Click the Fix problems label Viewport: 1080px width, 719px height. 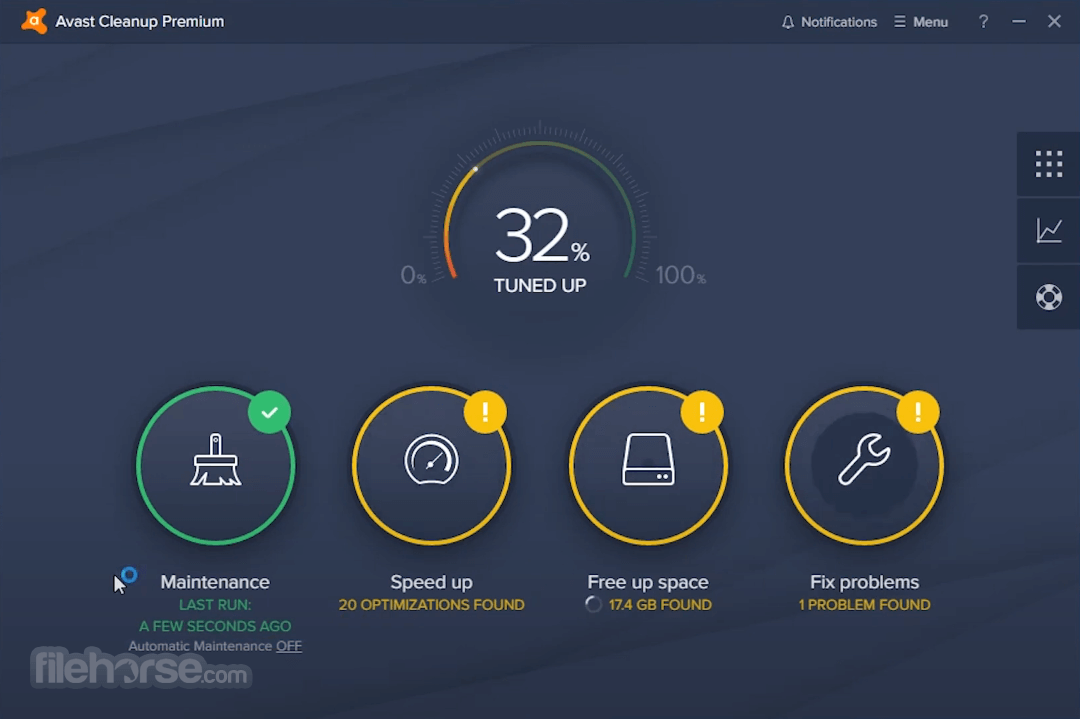coord(864,582)
